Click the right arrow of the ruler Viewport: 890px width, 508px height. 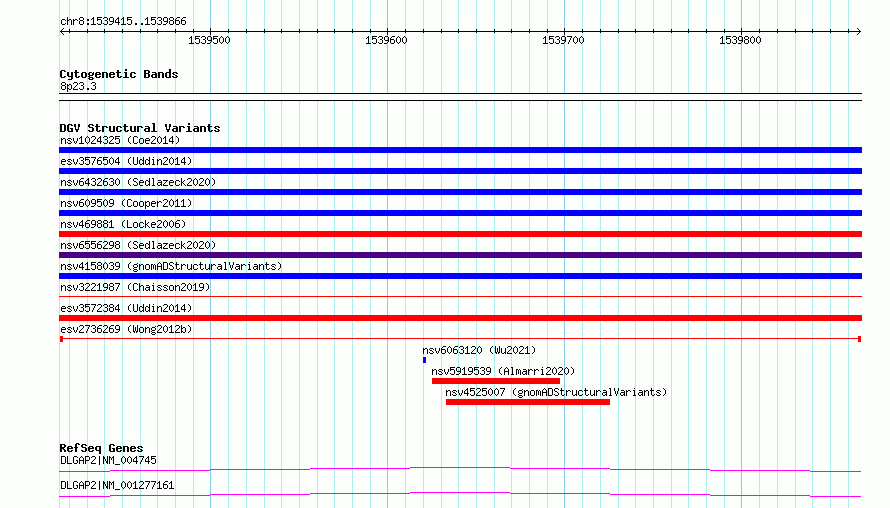pos(858,32)
